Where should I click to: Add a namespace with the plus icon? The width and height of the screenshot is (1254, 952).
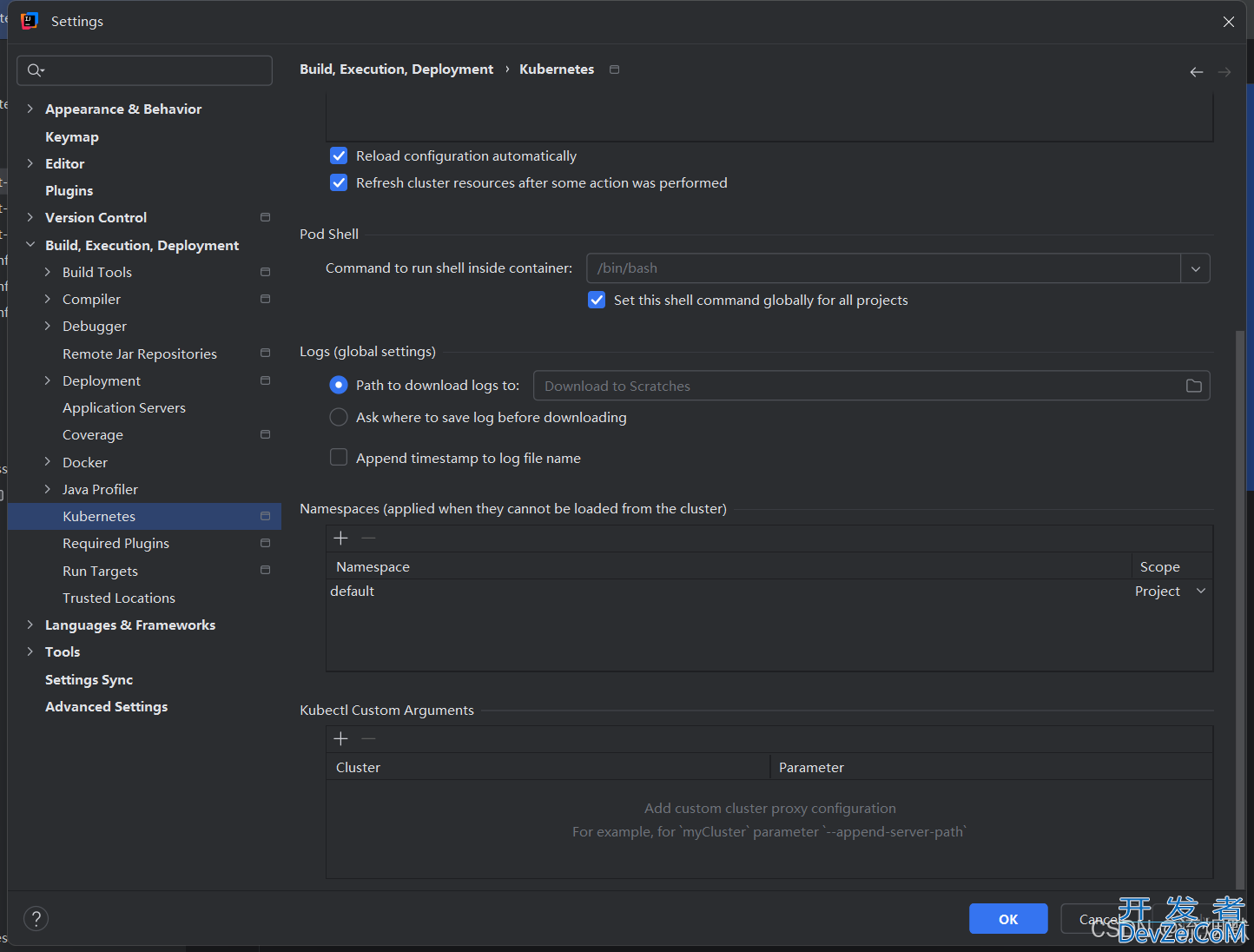(x=340, y=539)
